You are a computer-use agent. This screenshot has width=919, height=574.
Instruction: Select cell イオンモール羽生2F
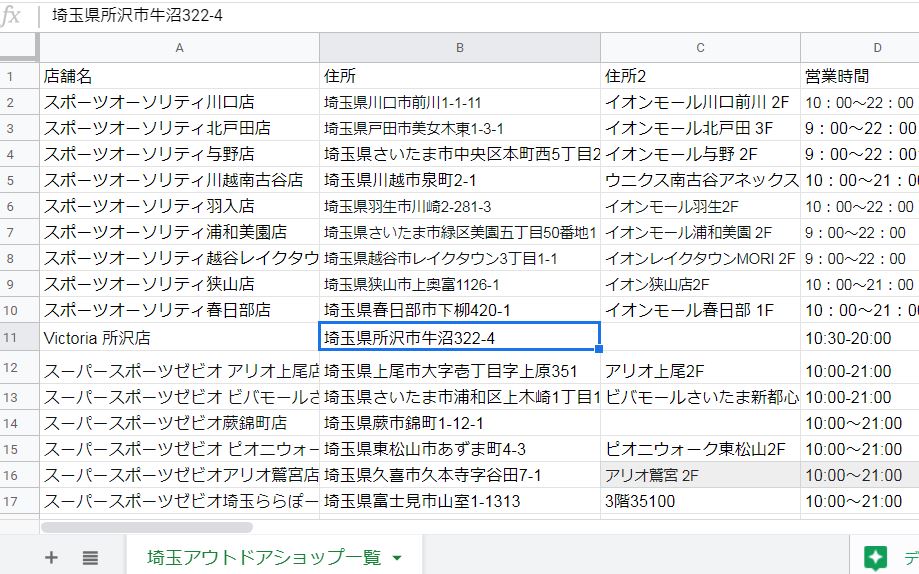click(x=700, y=206)
